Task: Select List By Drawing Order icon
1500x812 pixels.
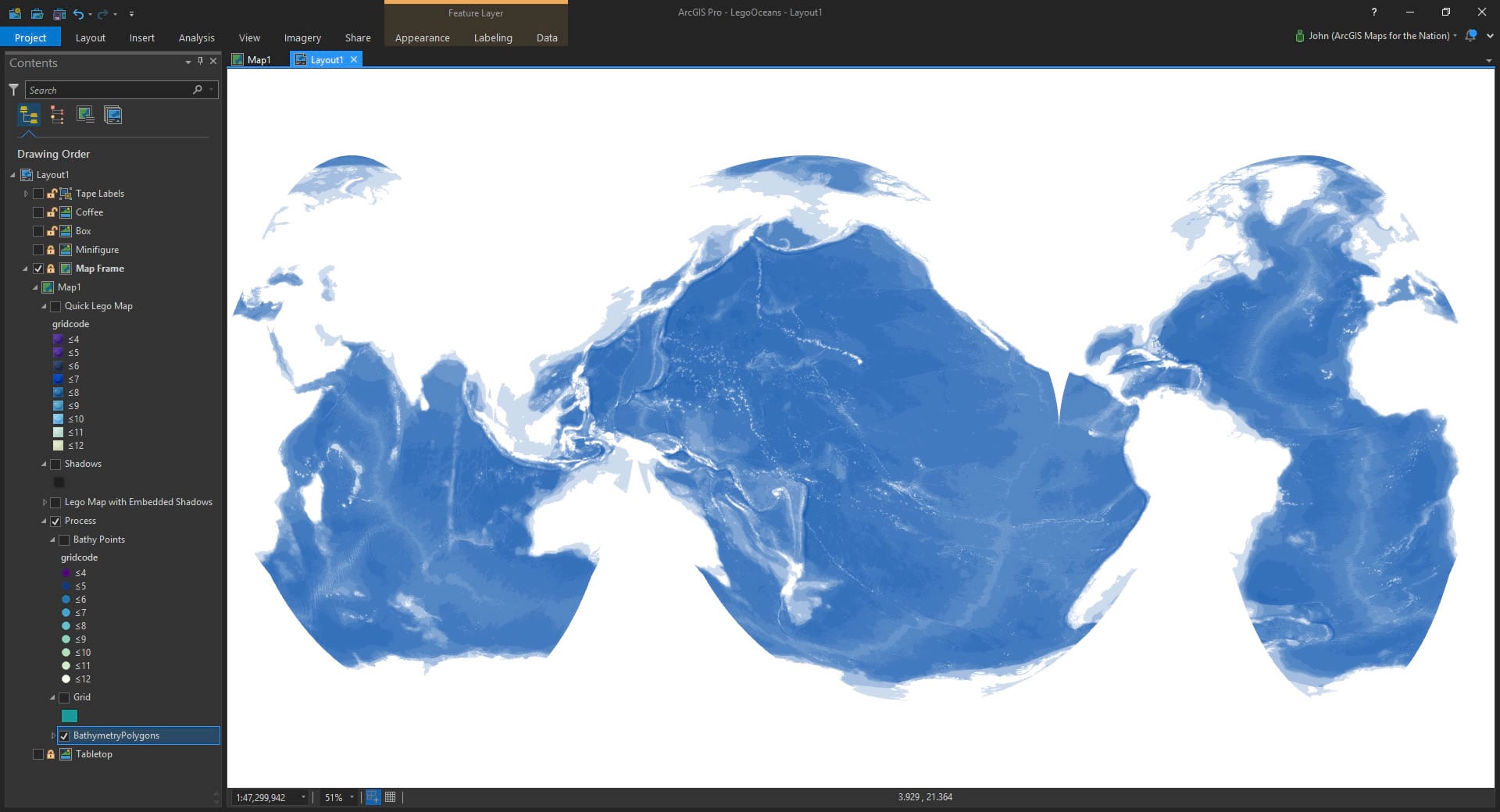Action: click(x=29, y=116)
